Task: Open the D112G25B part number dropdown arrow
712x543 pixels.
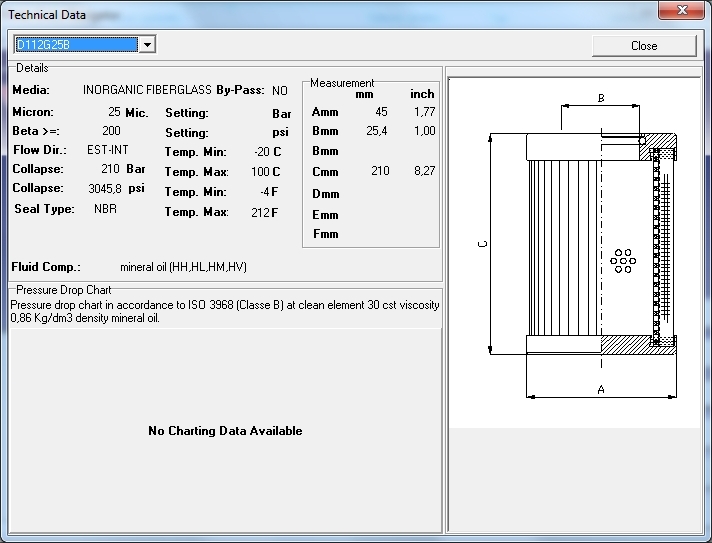Action: coord(147,45)
